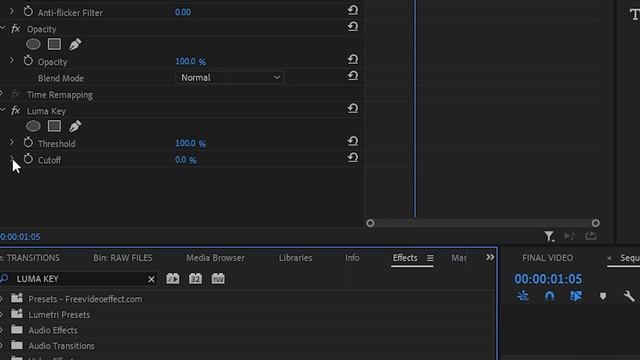This screenshot has height=360, width=640.
Task: Click Effect Controls export frame icon
Action: 591,236
